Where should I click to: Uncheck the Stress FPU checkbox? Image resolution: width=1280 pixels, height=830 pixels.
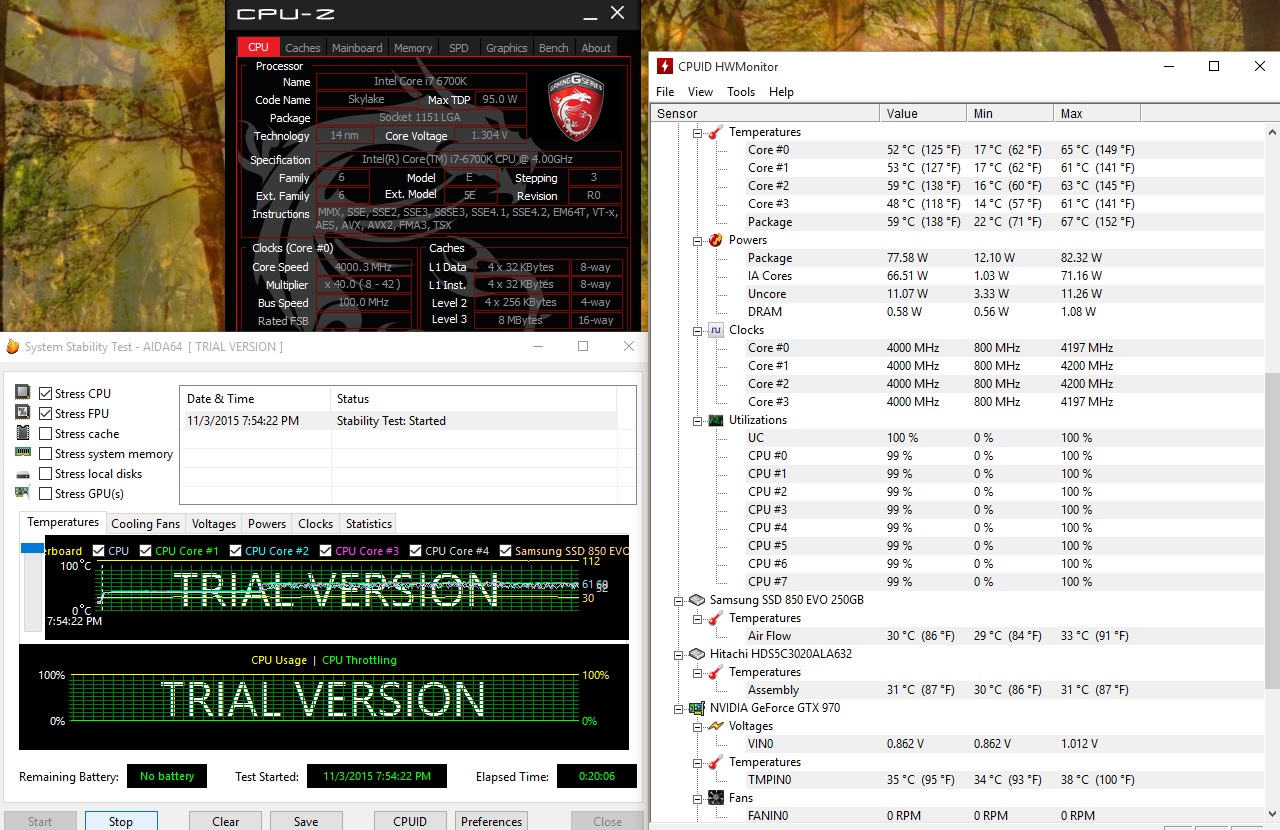click(45, 414)
